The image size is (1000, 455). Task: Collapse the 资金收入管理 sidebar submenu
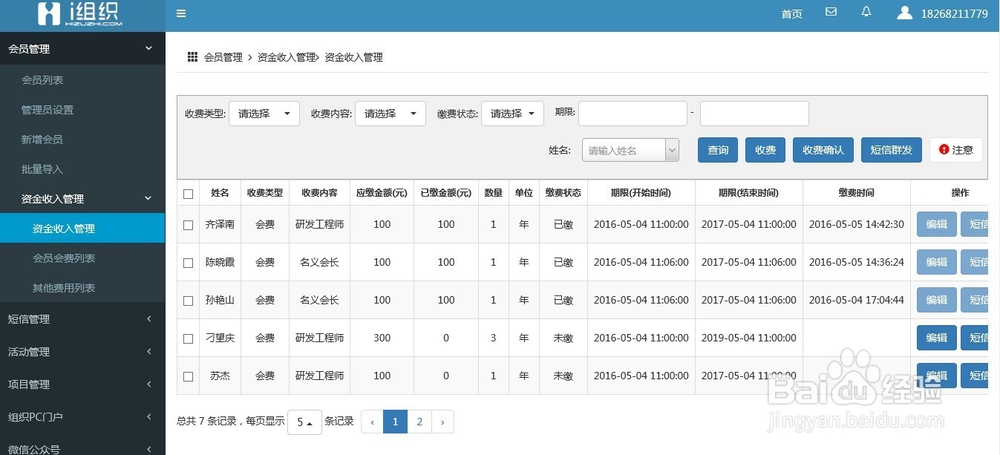(82, 199)
